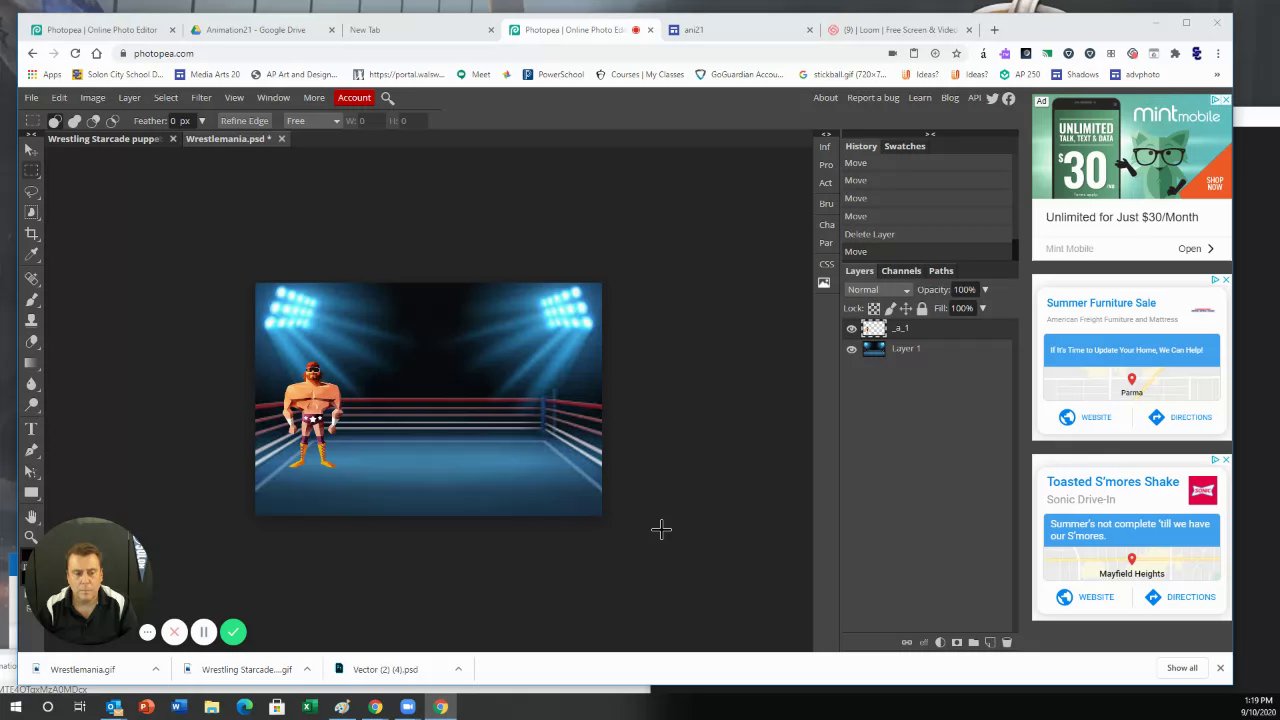Add a raster mask using the mask icon
Image resolution: width=1280 pixels, height=720 pixels.
pos(957,642)
